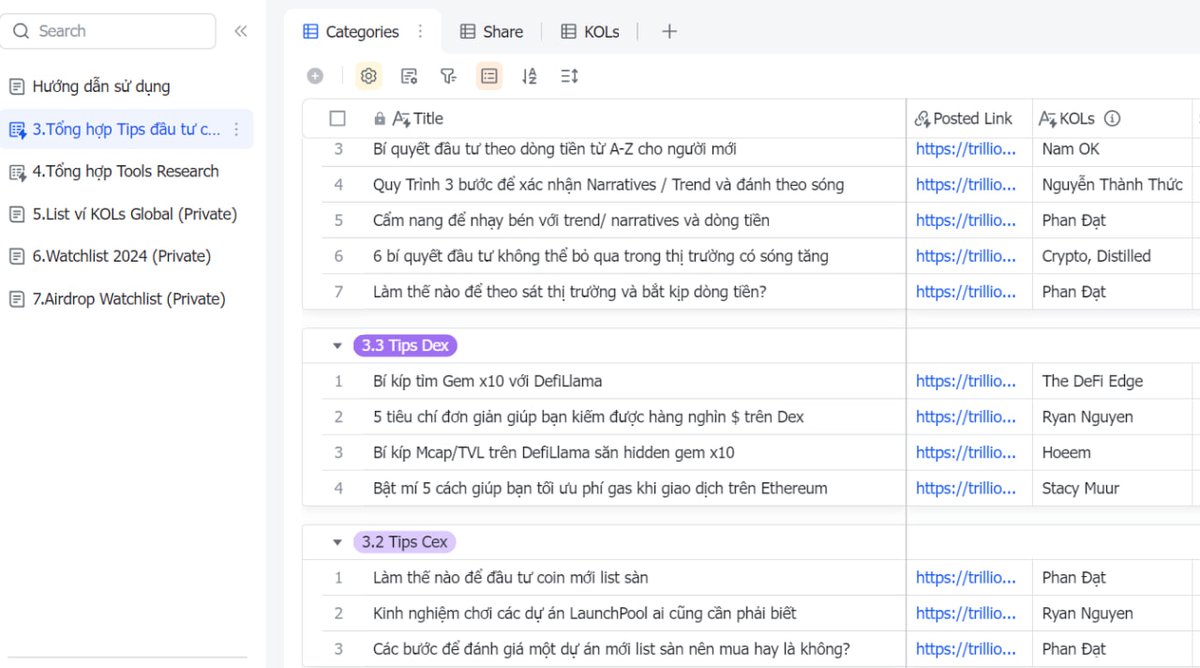Click the magnifying glass in the Search box
1200x668 pixels.
pyautogui.click(x=22, y=31)
